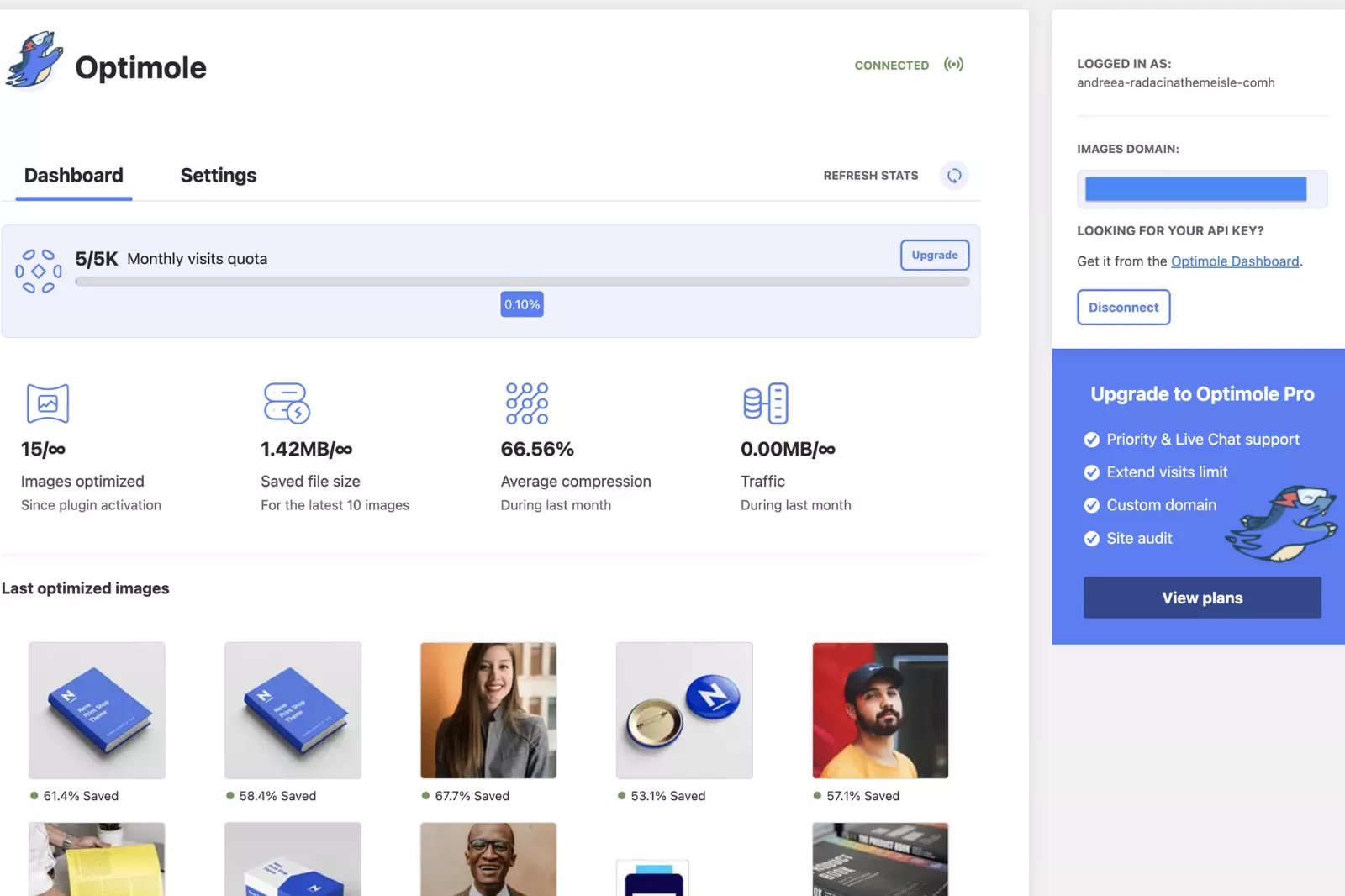Click the Since plugin activation text

click(91, 505)
